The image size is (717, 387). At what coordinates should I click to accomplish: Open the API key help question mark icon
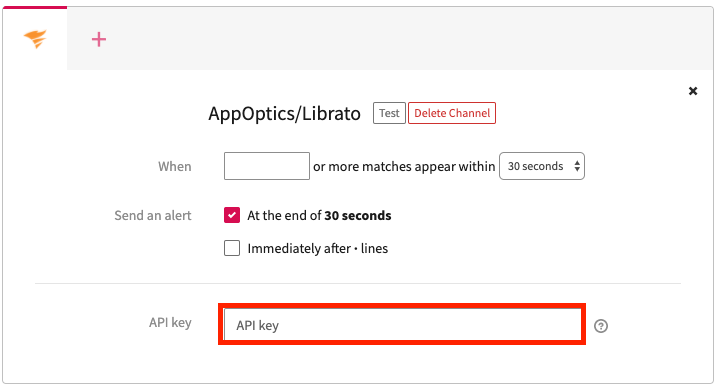(x=600, y=326)
